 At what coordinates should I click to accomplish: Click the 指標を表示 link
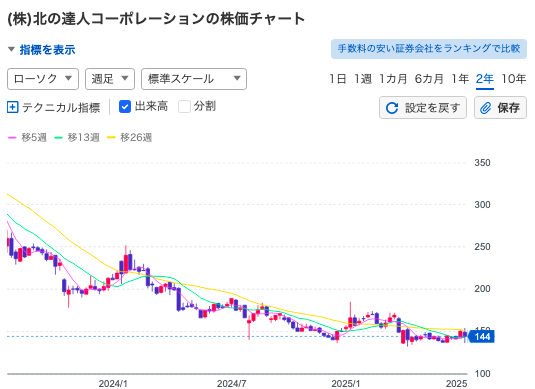pos(47,50)
